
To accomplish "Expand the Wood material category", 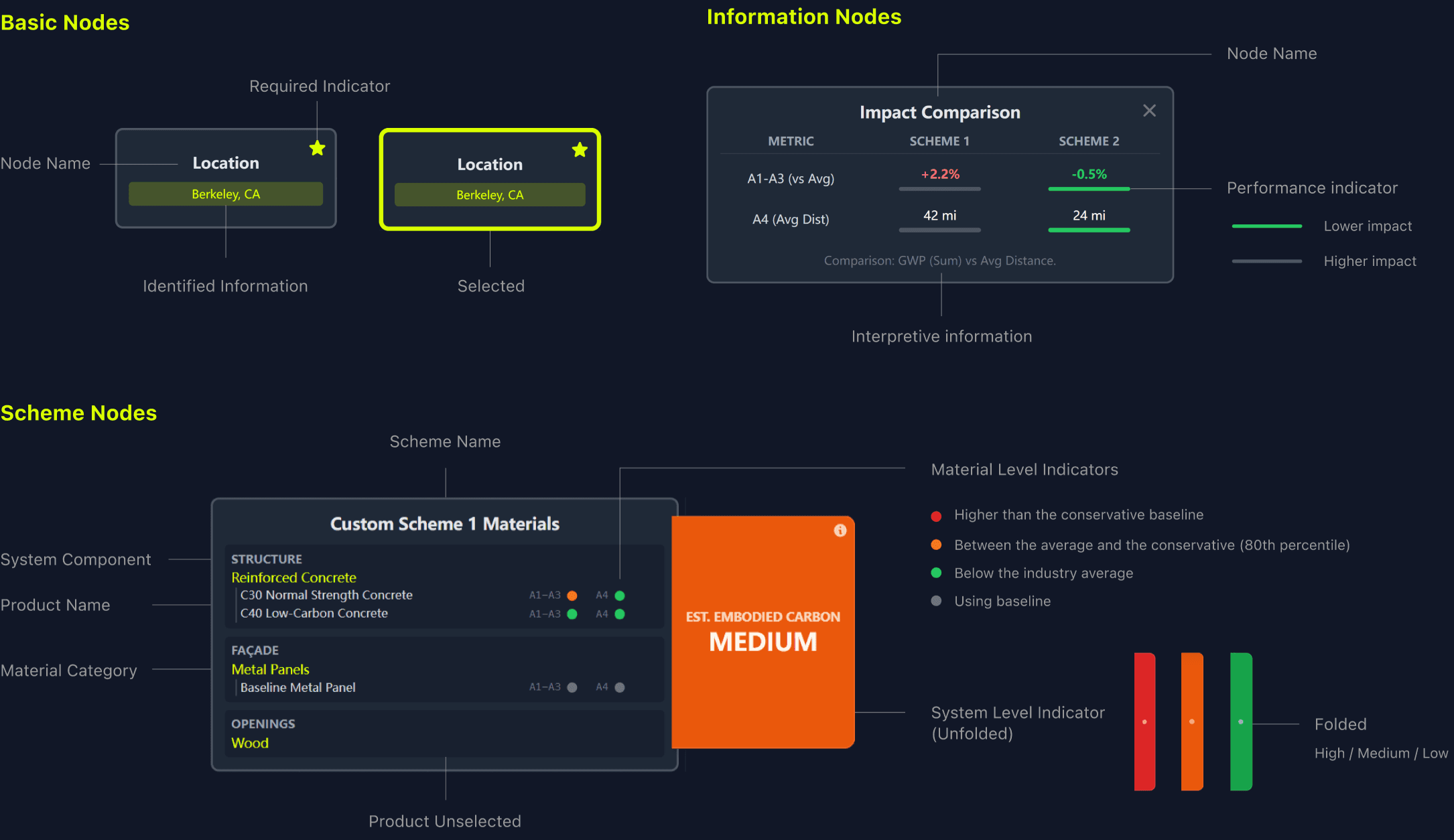I will (250, 743).
